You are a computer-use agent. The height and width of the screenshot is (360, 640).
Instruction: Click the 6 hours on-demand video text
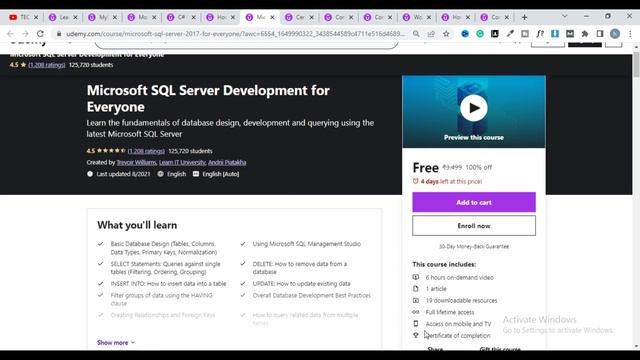coord(460,278)
